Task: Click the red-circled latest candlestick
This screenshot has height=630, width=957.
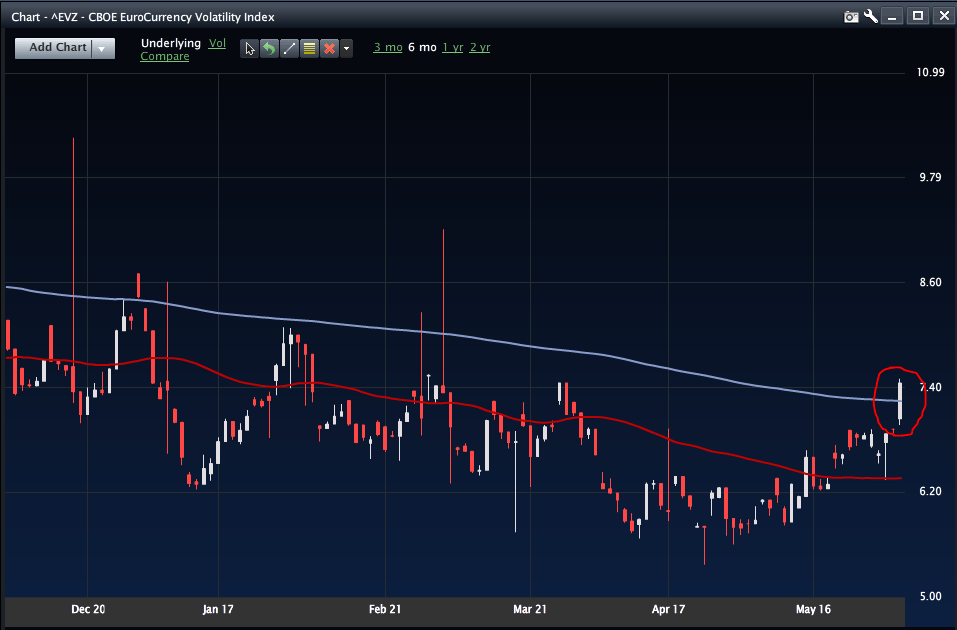Action: (901, 401)
